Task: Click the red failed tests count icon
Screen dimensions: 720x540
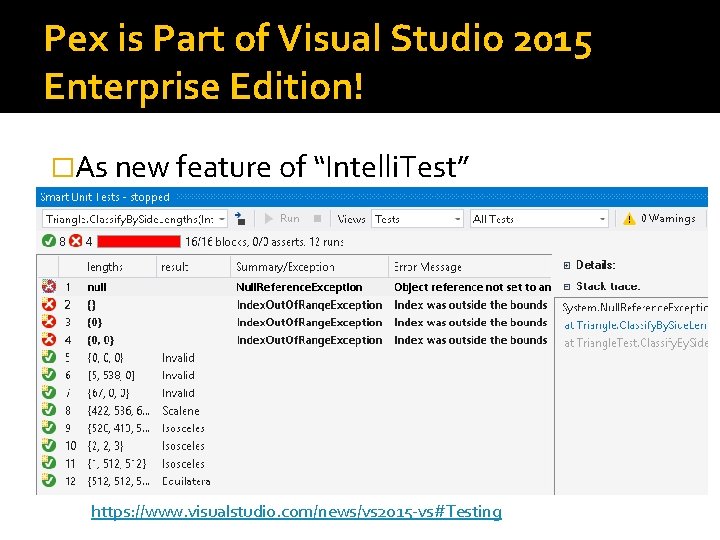Action: click(x=76, y=241)
